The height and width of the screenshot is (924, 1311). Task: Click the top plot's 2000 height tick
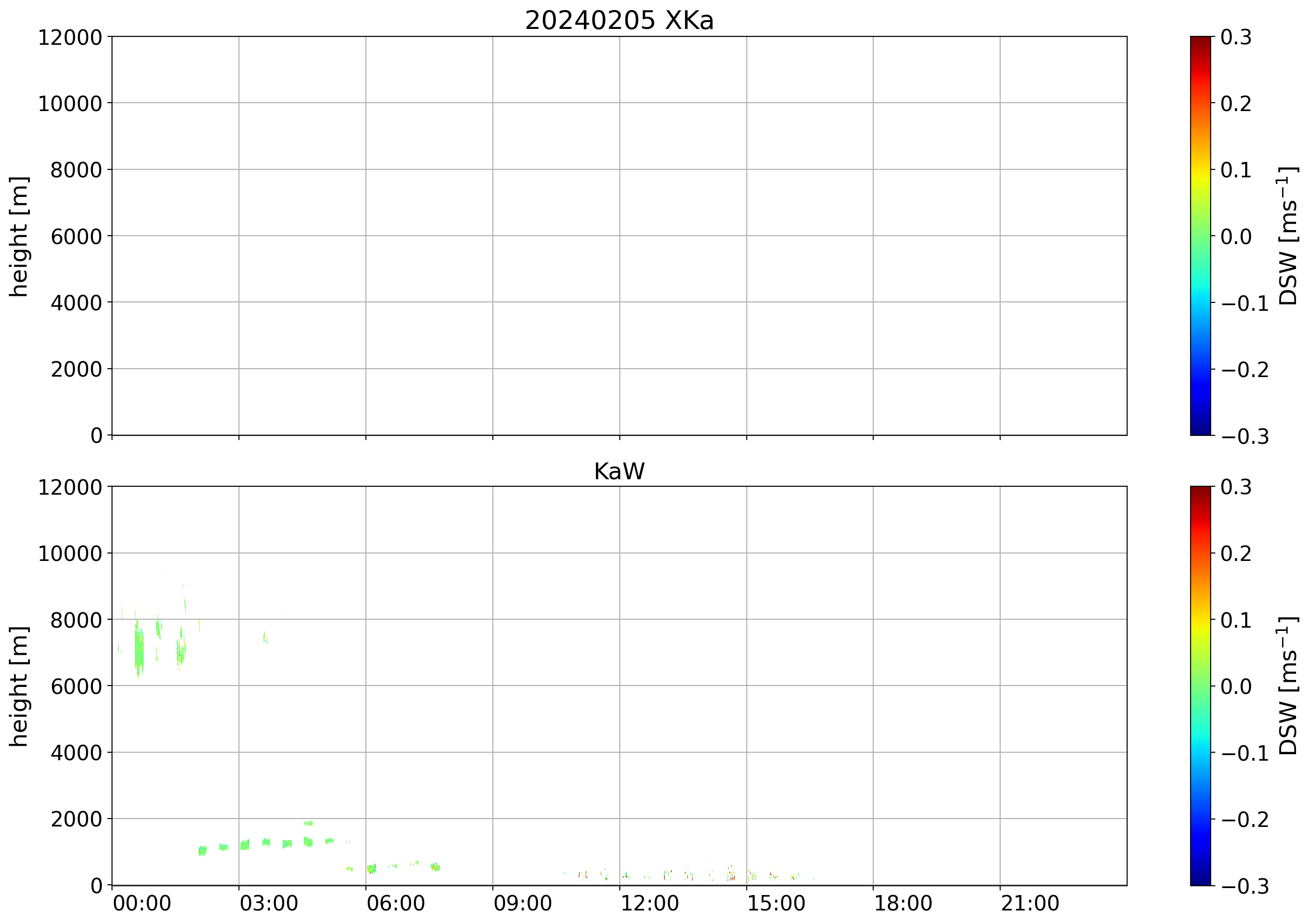coord(76,370)
